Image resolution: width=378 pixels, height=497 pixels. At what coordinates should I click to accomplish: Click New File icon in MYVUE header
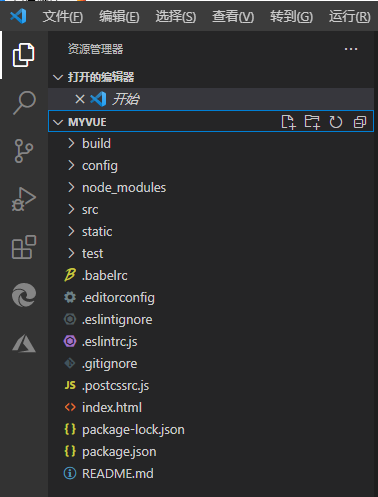coord(288,122)
